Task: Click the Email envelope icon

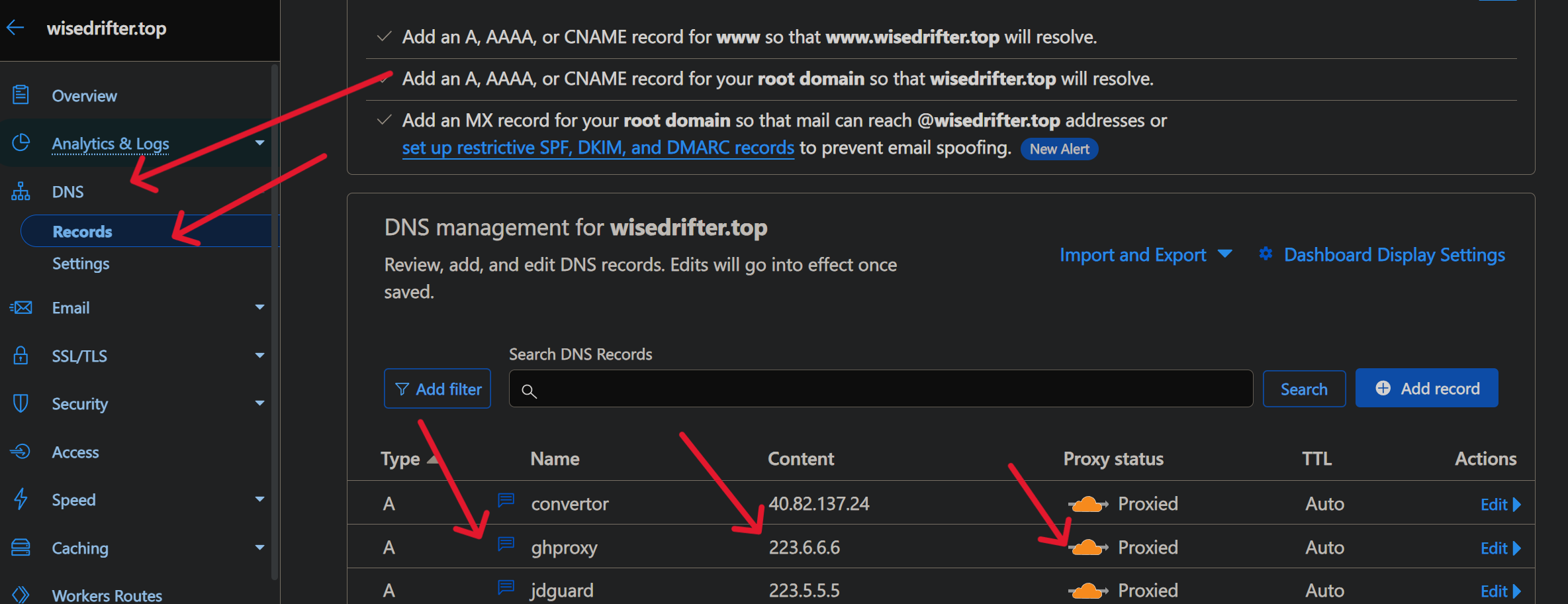Action: (21, 307)
